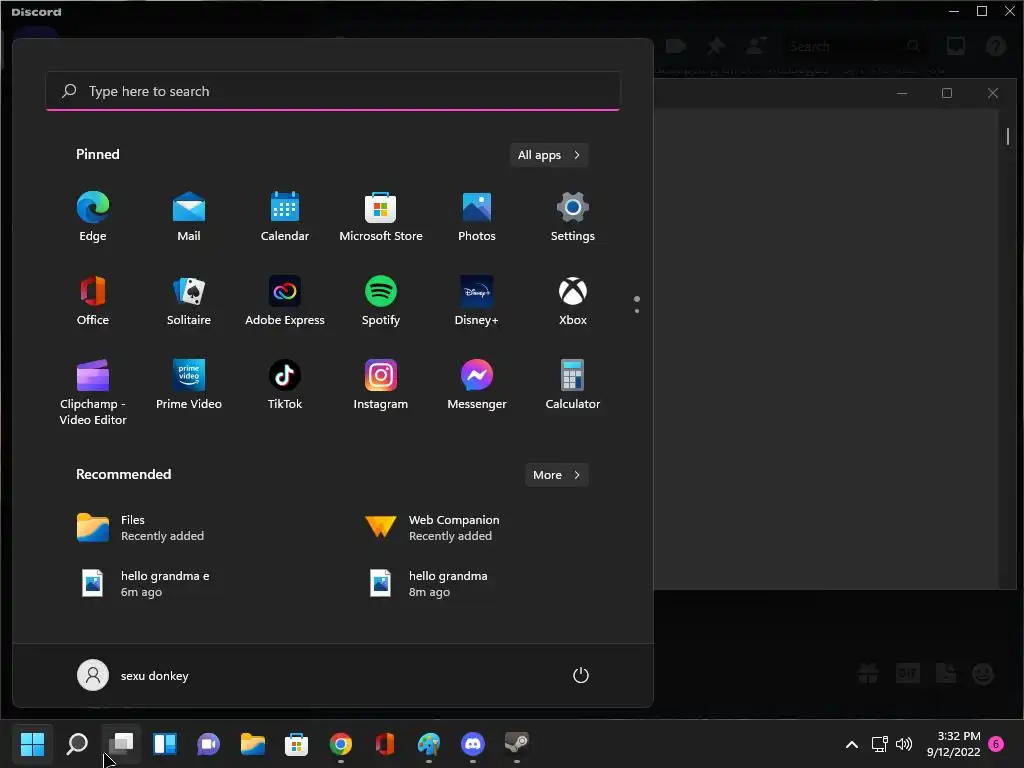Open the sexu donkey user account menu

coord(133,675)
